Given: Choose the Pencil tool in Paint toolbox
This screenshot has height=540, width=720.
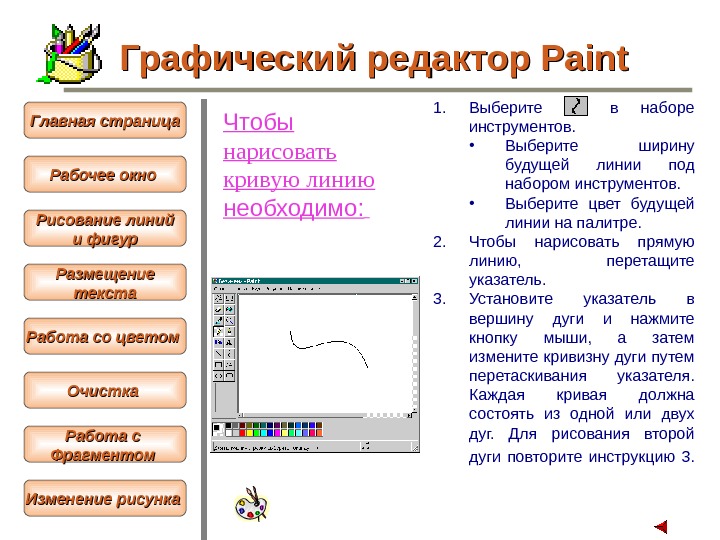Looking at the screenshot, I should 218,332.
